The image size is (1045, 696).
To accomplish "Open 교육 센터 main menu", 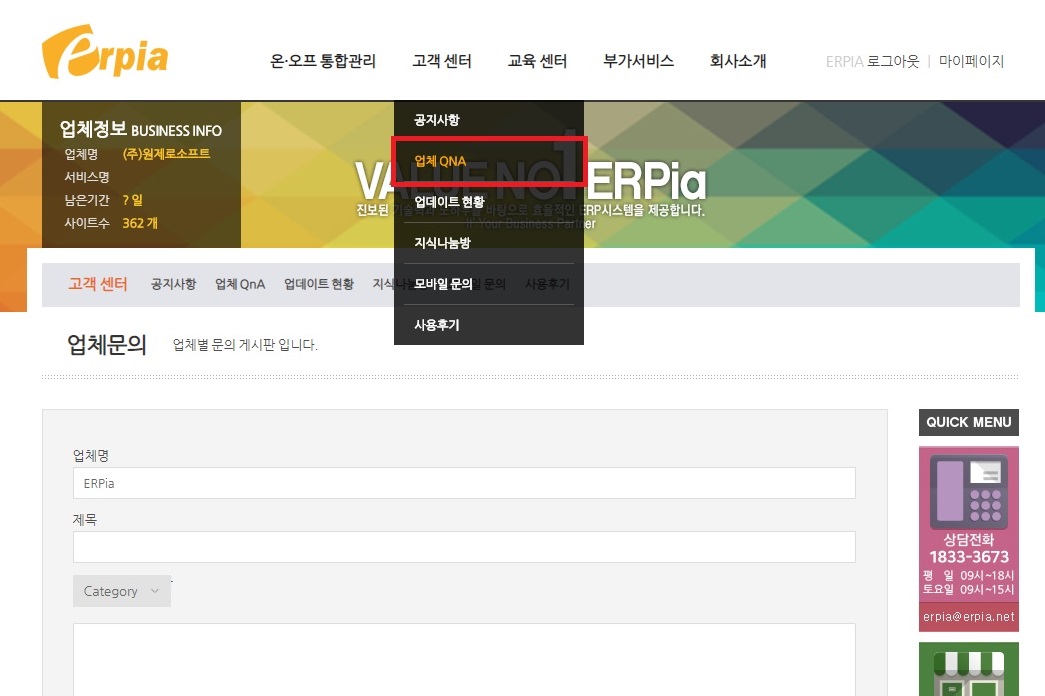I will (x=537, y=61).
